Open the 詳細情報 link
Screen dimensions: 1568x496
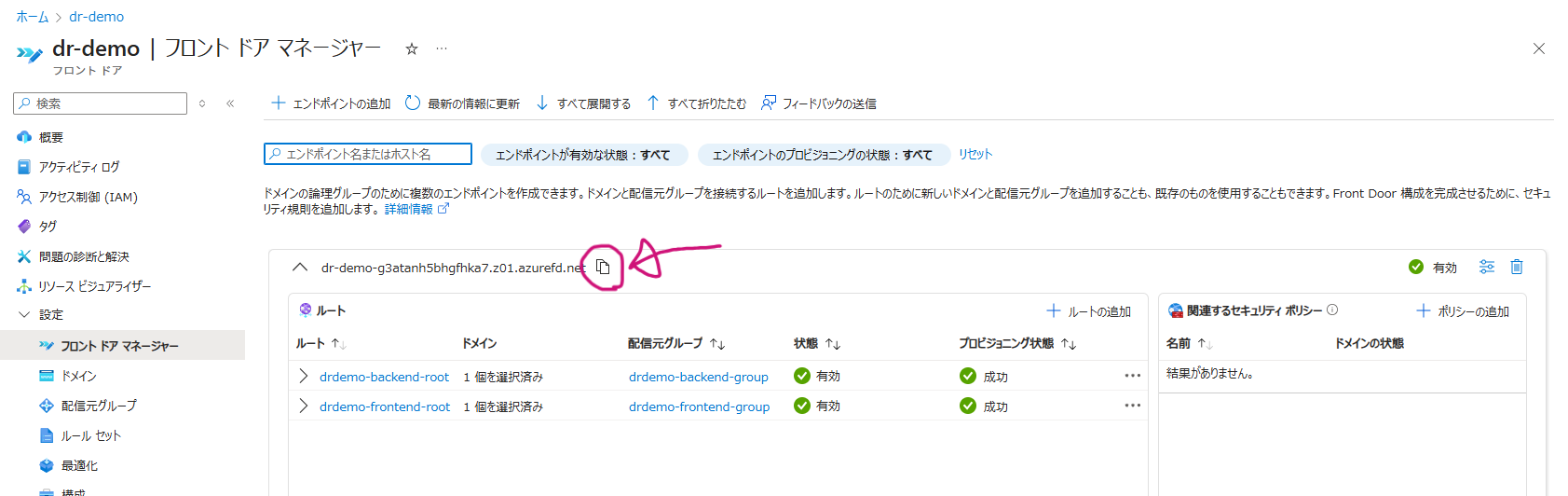click(416, 210)
